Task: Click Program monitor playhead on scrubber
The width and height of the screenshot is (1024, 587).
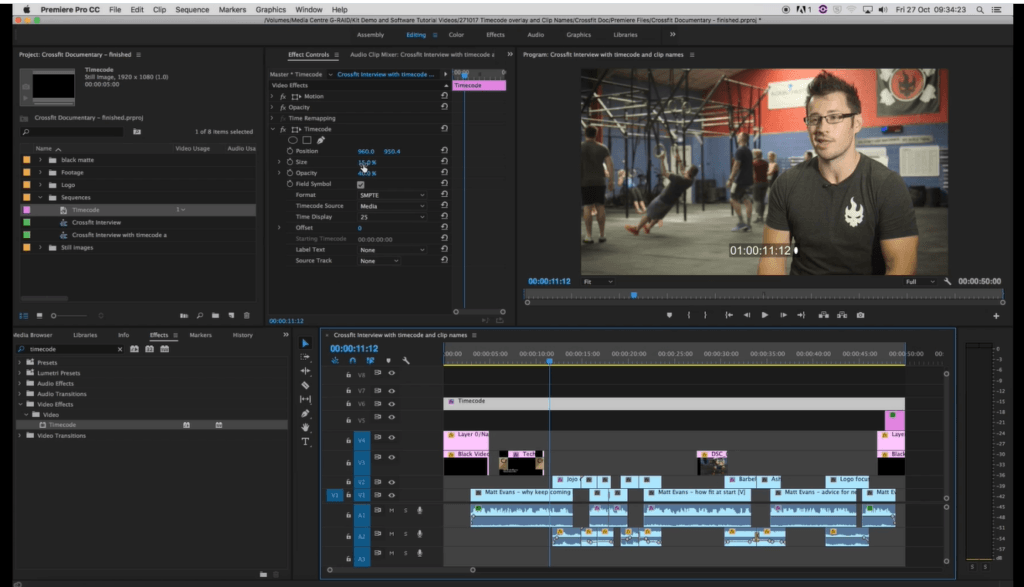Action: coord(633,295)
